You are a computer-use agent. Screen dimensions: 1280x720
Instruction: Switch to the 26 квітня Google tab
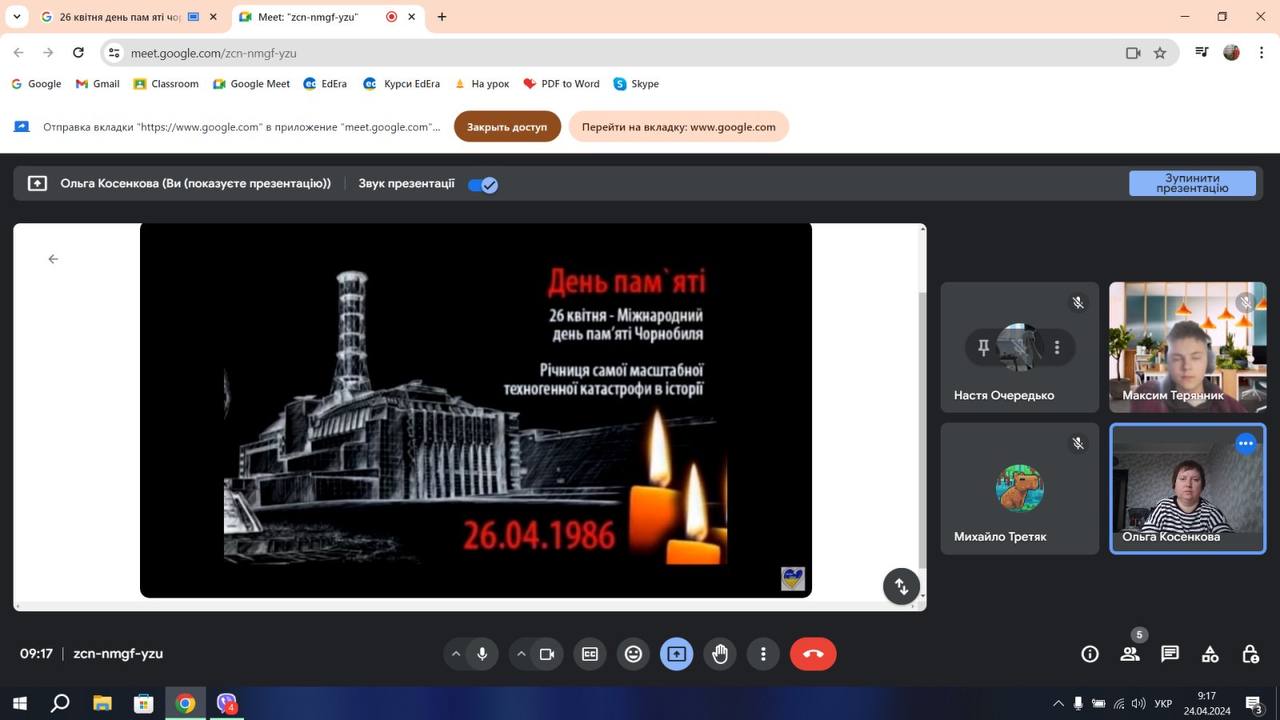point(120,17)
